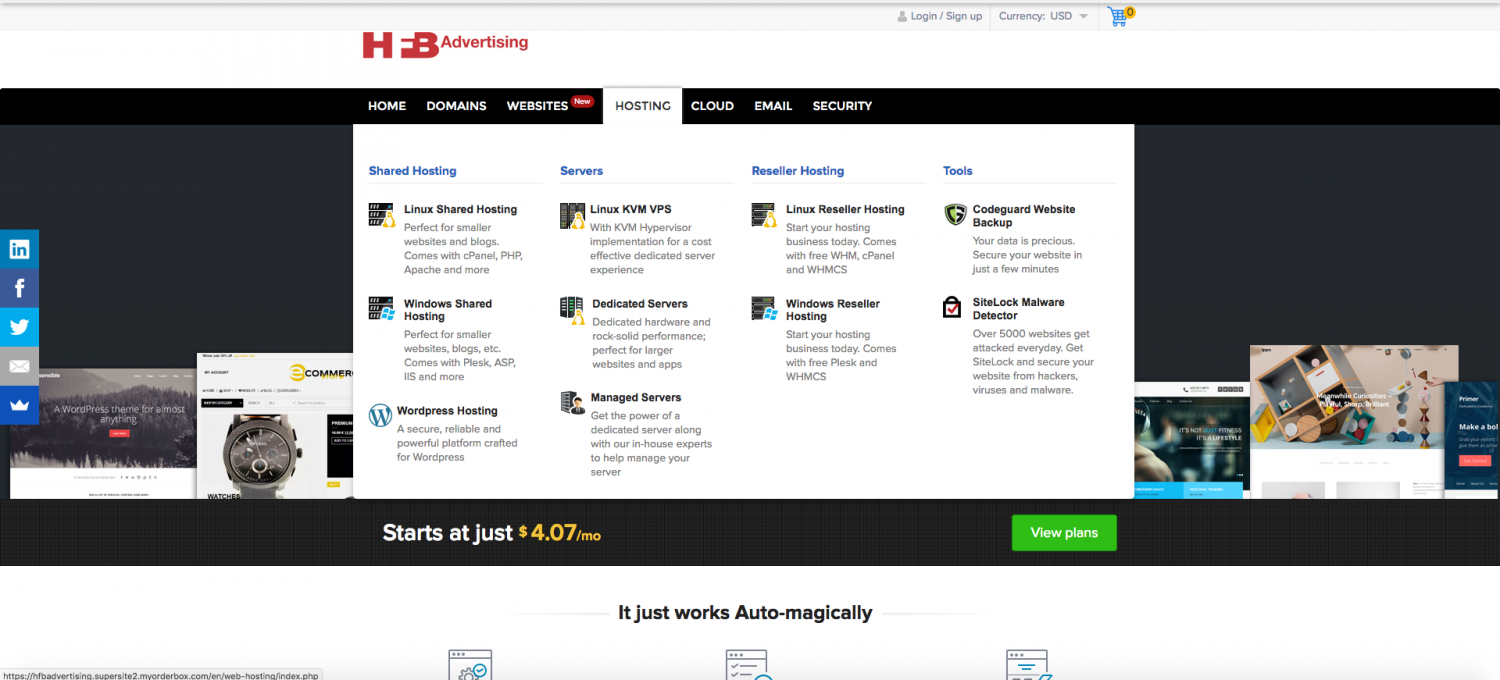Open the DOMAINS menu
The height and width of the screenshot is (680, 1500).
coord(456,106)
